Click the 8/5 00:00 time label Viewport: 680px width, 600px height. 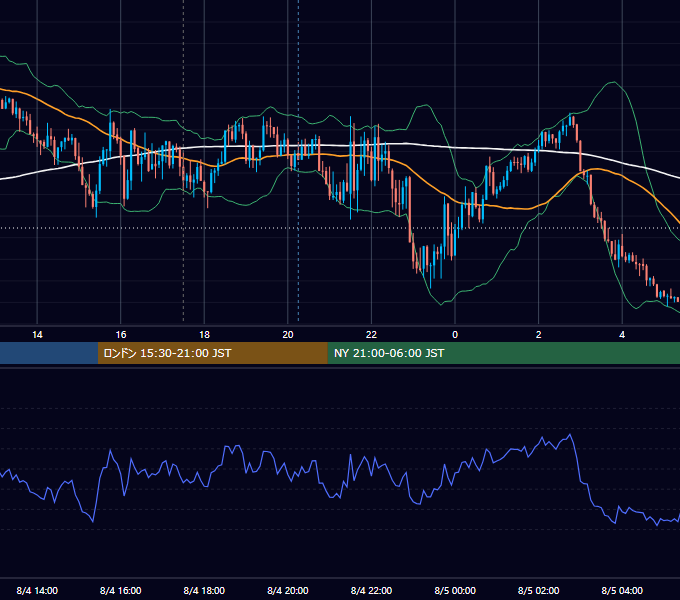click(x=455, y=590)
